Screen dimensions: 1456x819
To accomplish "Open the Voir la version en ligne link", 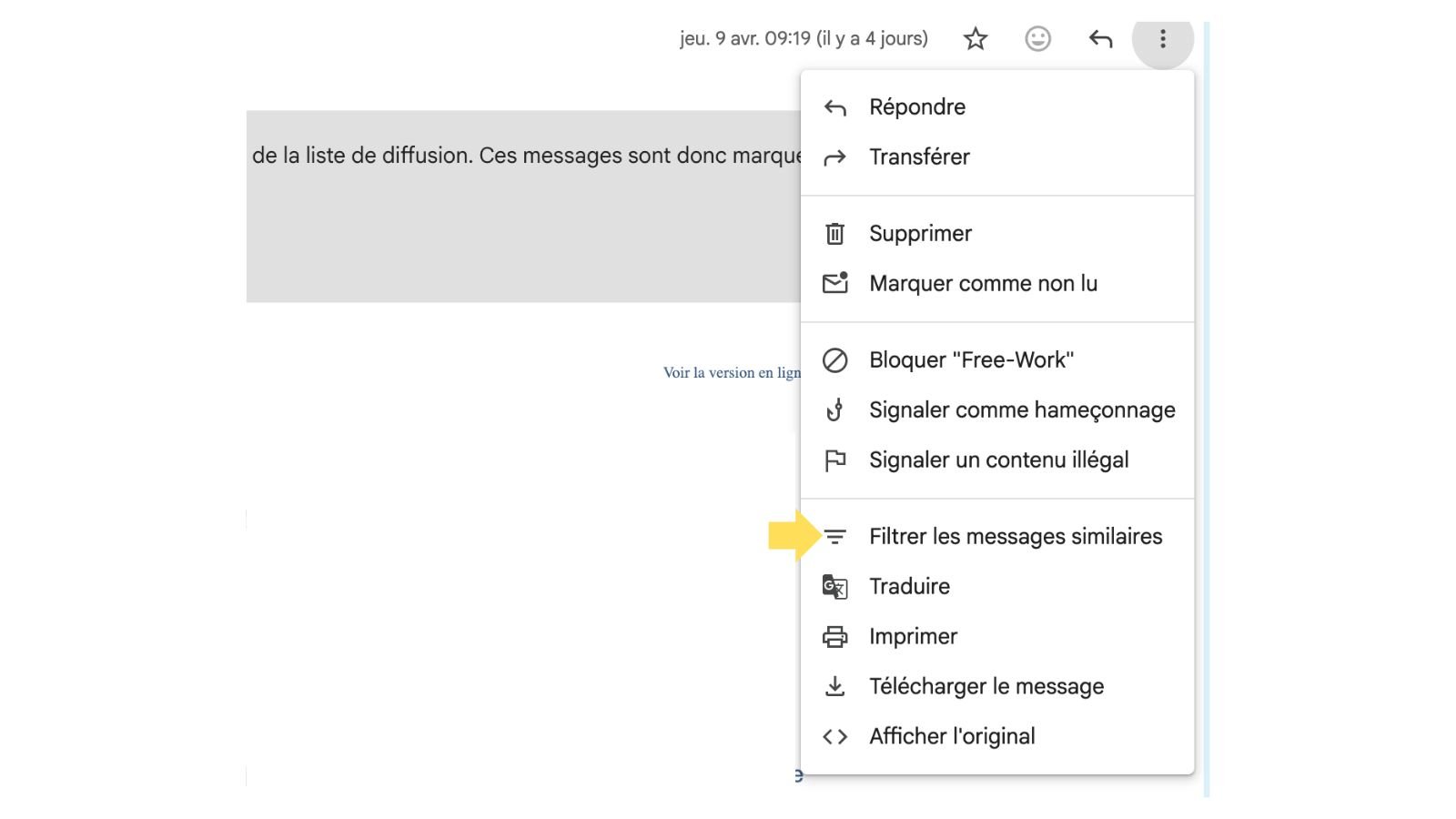I will pyautogui.click(x=732, y=373).
